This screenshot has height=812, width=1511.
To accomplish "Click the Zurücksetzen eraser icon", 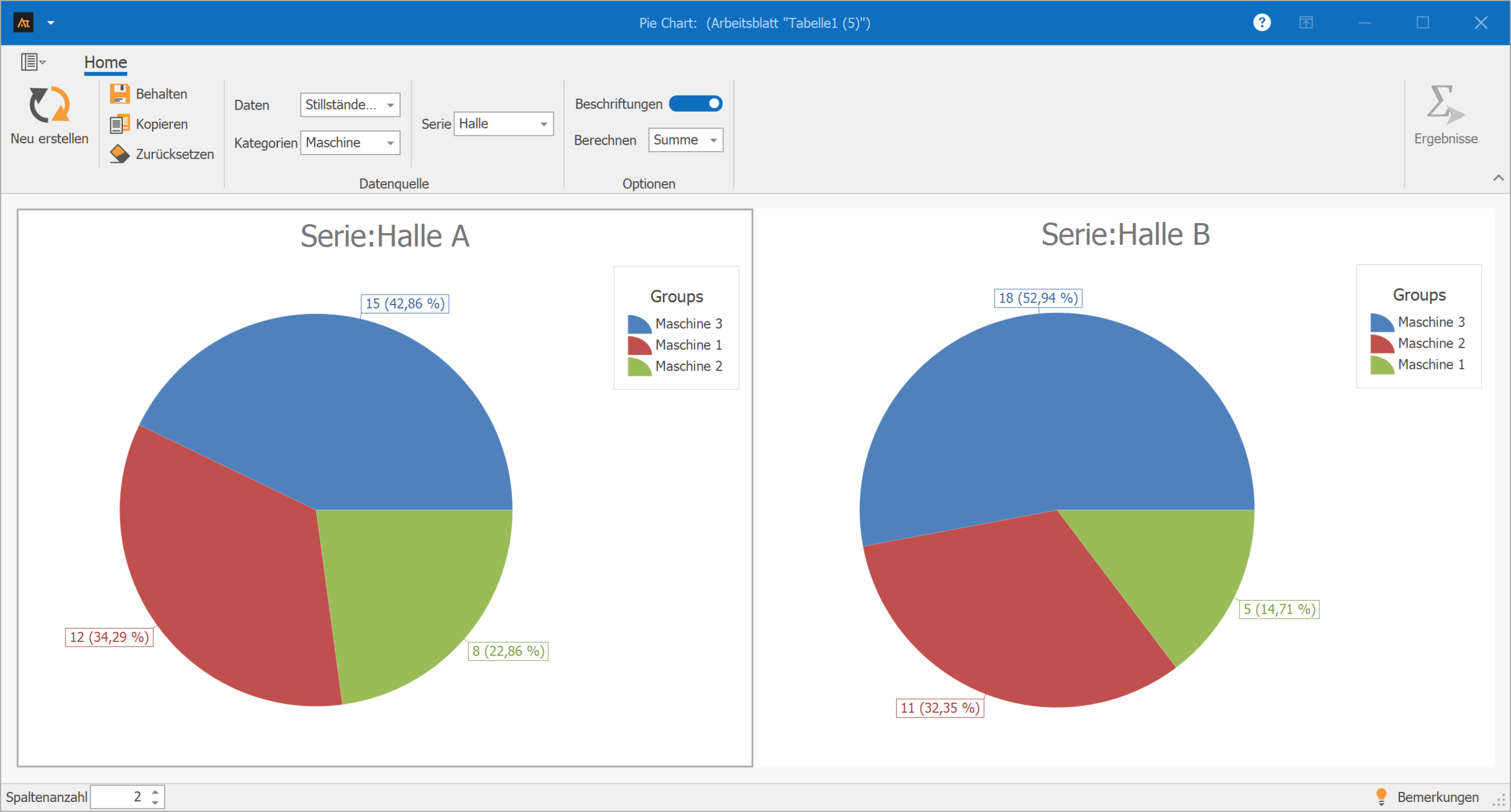I will (x=120, y=154).
